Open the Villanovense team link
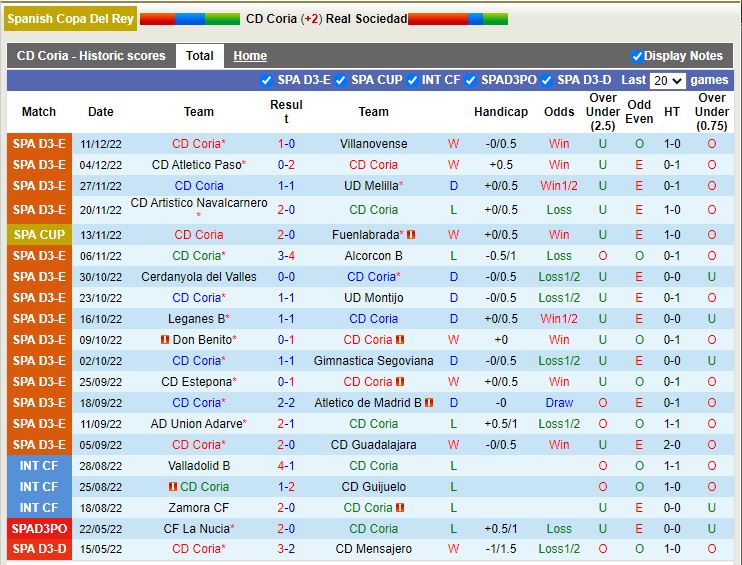Viewport: 742px width, 565px height. [373, 144]
